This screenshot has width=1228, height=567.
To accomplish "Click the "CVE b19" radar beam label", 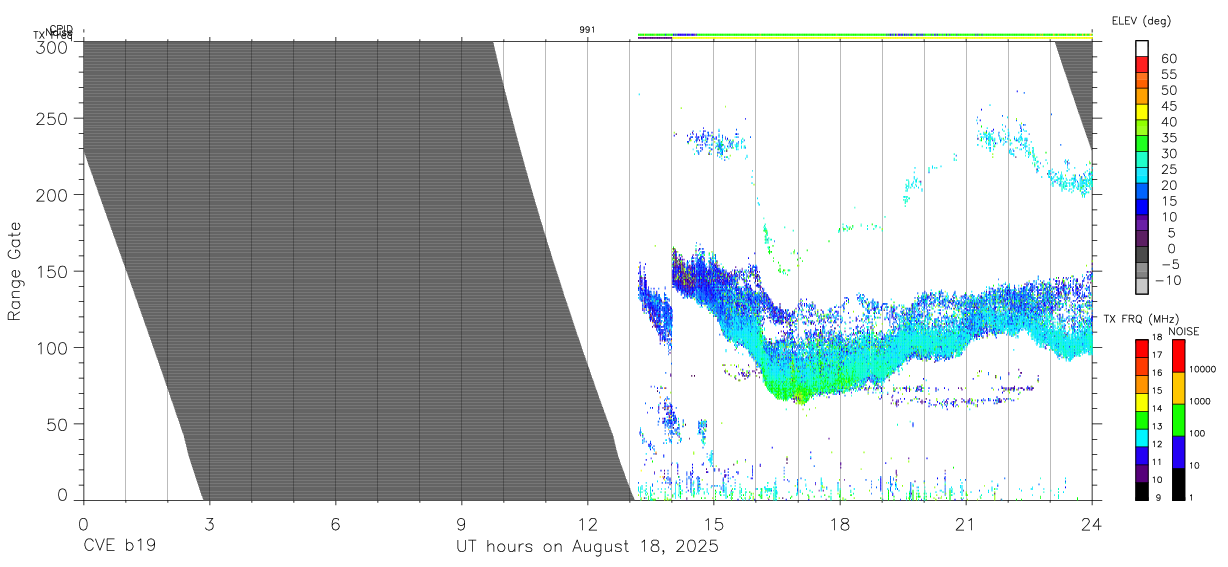I will 119,547.
